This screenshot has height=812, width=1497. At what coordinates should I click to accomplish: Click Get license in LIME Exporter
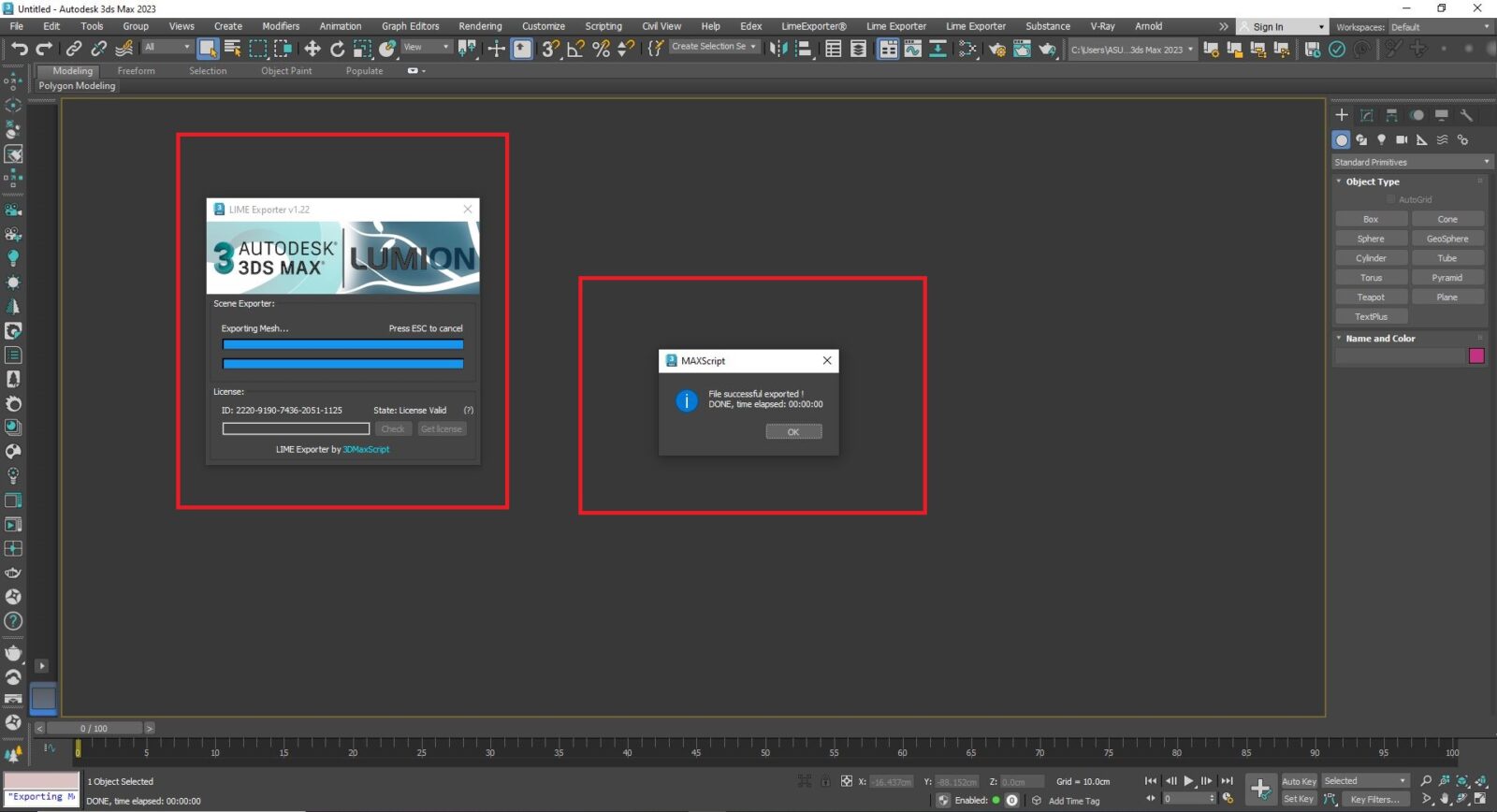click(x=442, y=429)
